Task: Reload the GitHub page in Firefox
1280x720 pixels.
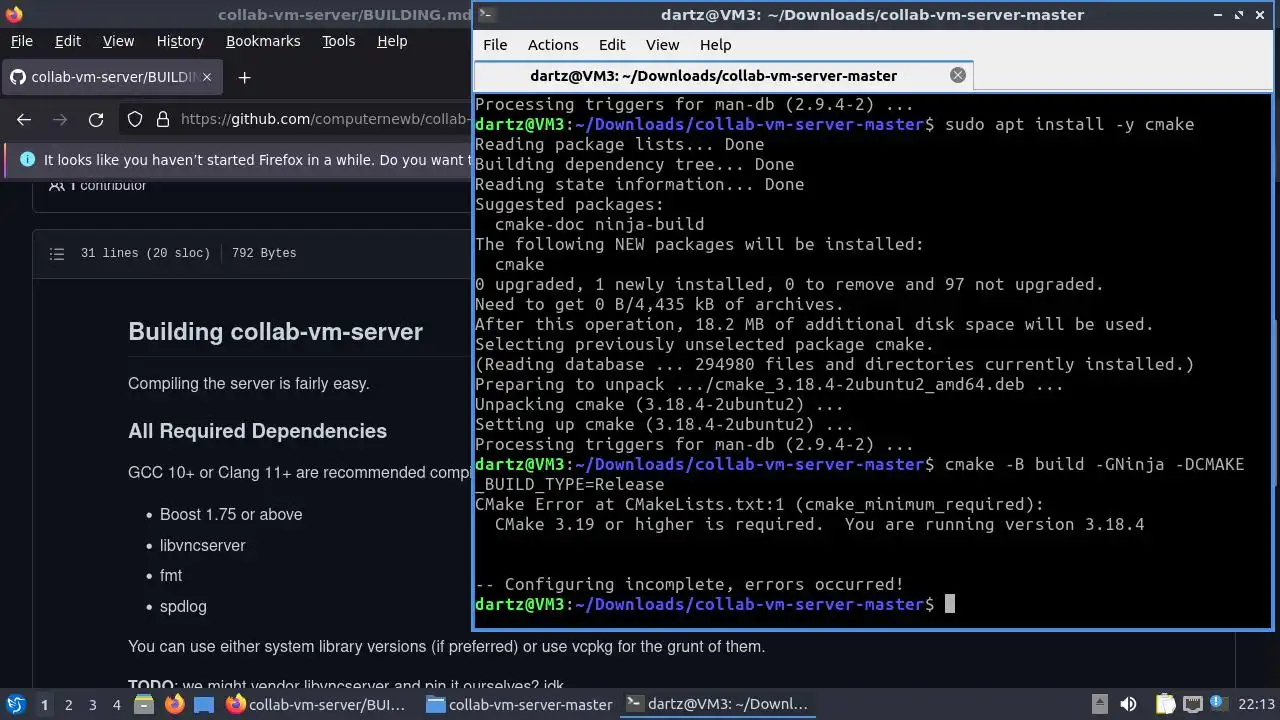Action: pos(96,119)
